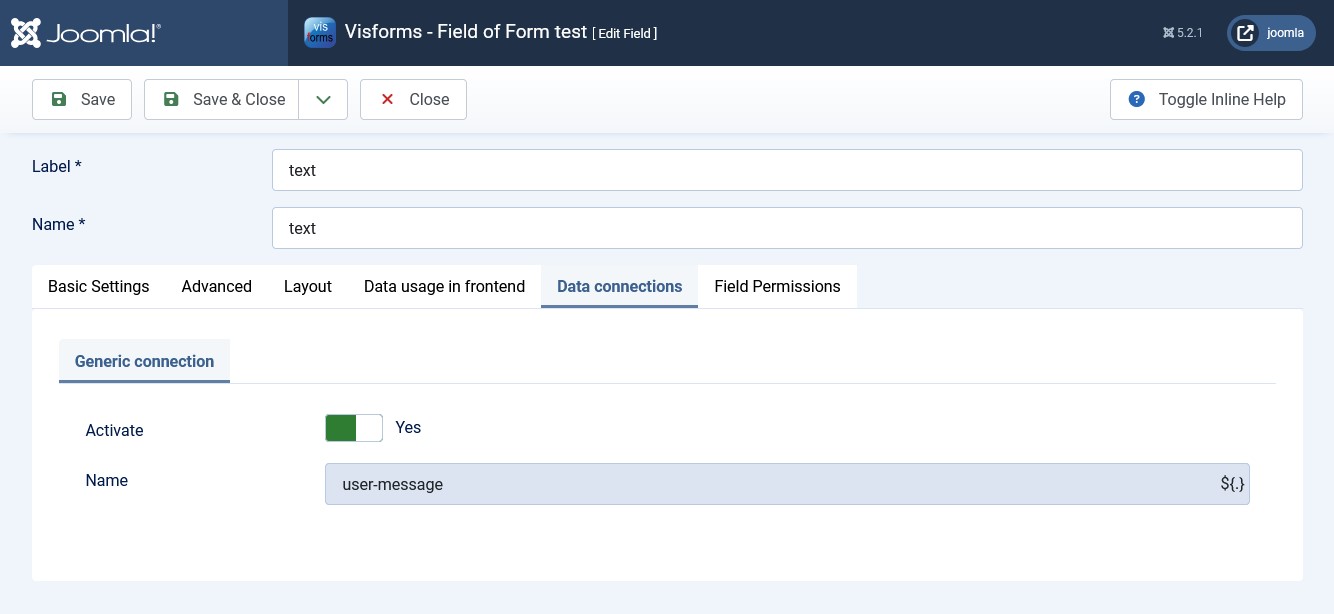Open the joomla site preview button
The width and height of the screenshot is (1334, 614).
(1271, 32)
